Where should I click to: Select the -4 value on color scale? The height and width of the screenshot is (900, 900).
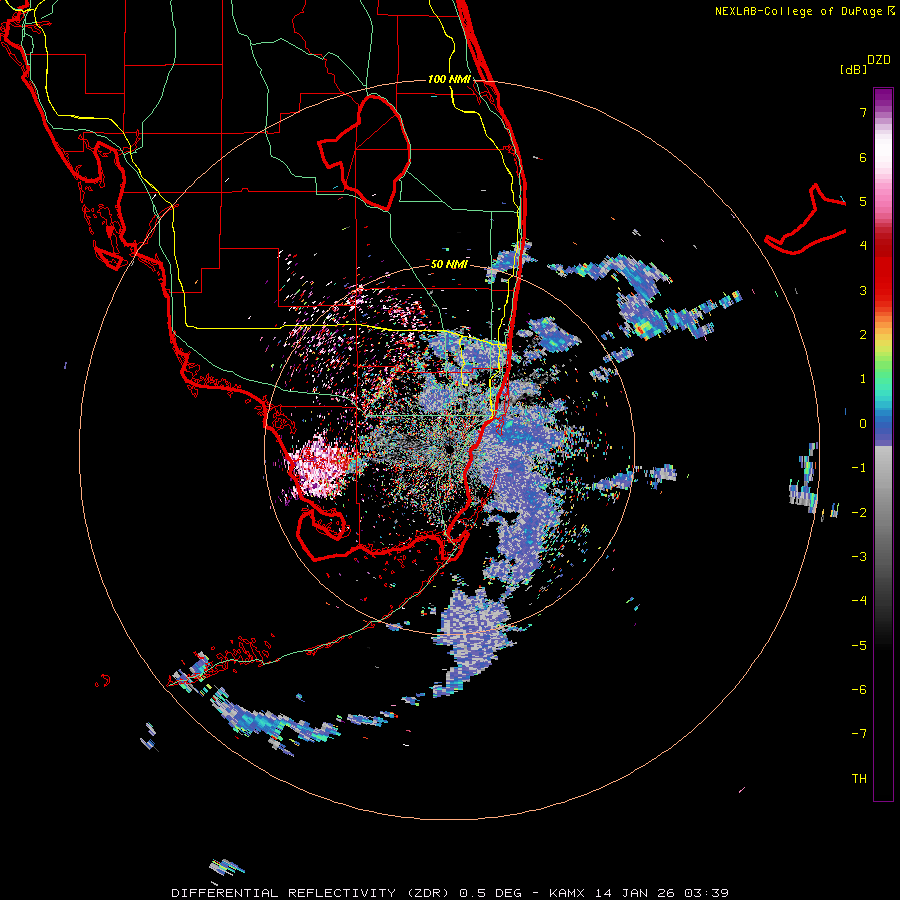click(859, 601)
